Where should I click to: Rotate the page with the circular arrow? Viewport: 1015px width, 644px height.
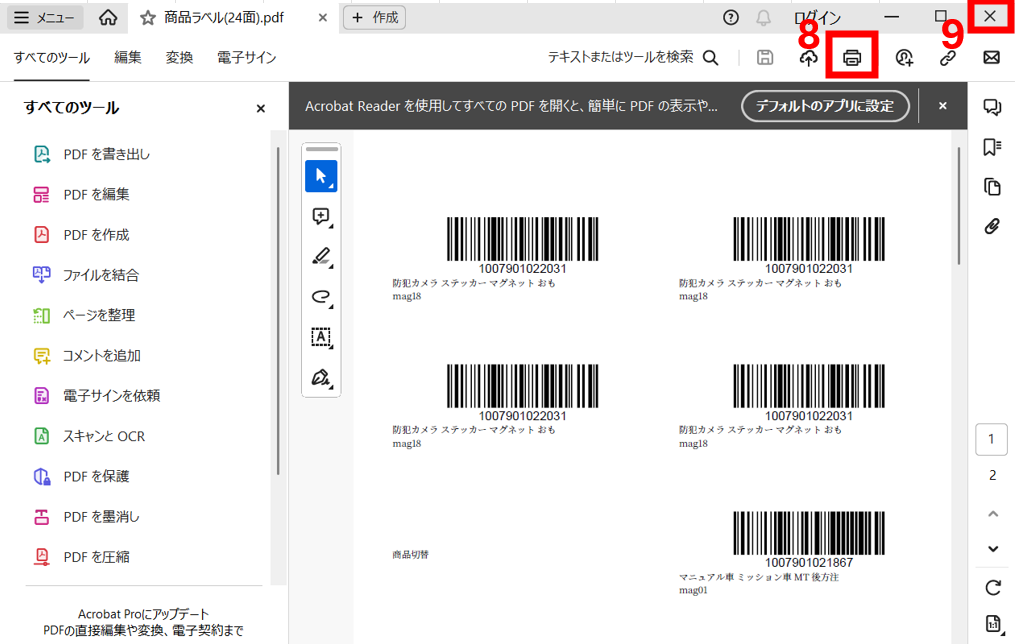[x=992, y=588]
